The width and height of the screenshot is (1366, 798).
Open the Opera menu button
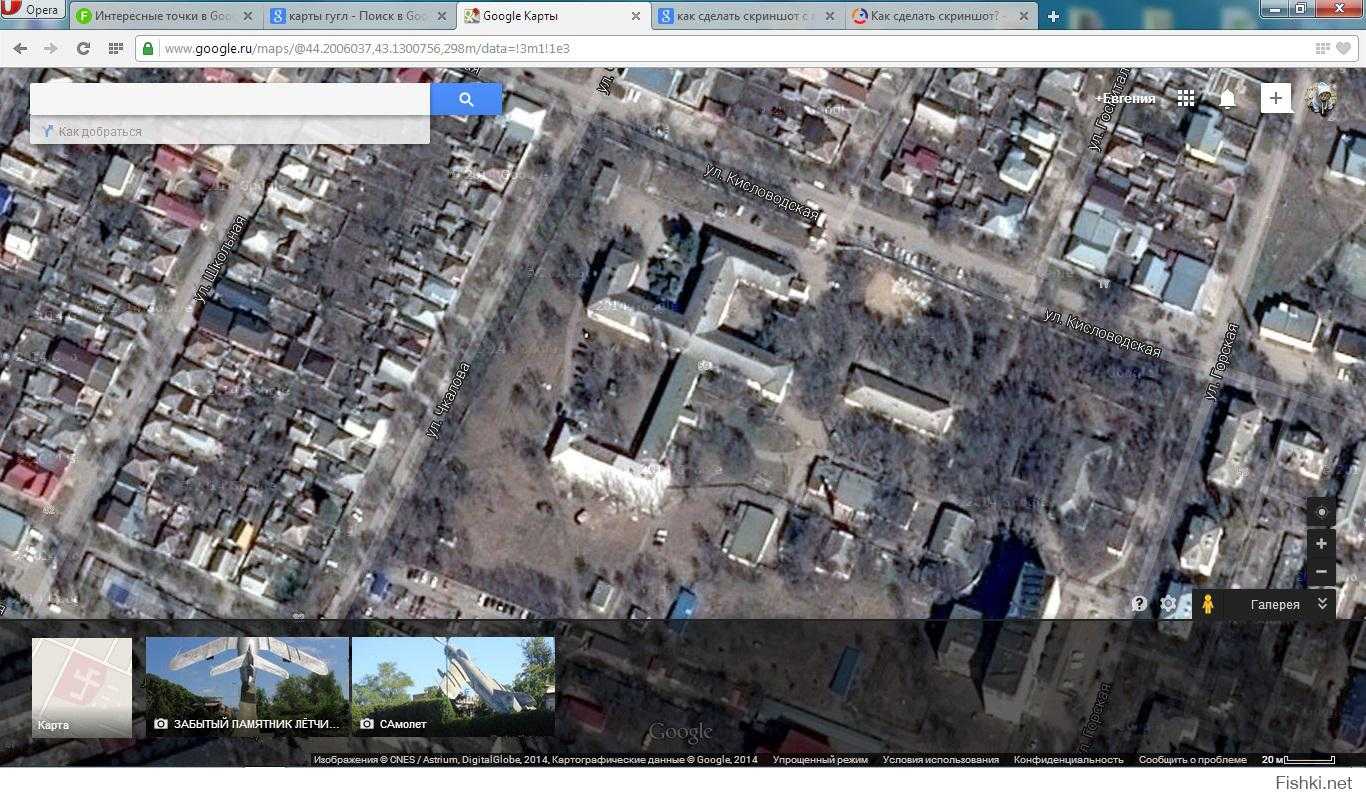pyautogui.click(x=34, y=10)
